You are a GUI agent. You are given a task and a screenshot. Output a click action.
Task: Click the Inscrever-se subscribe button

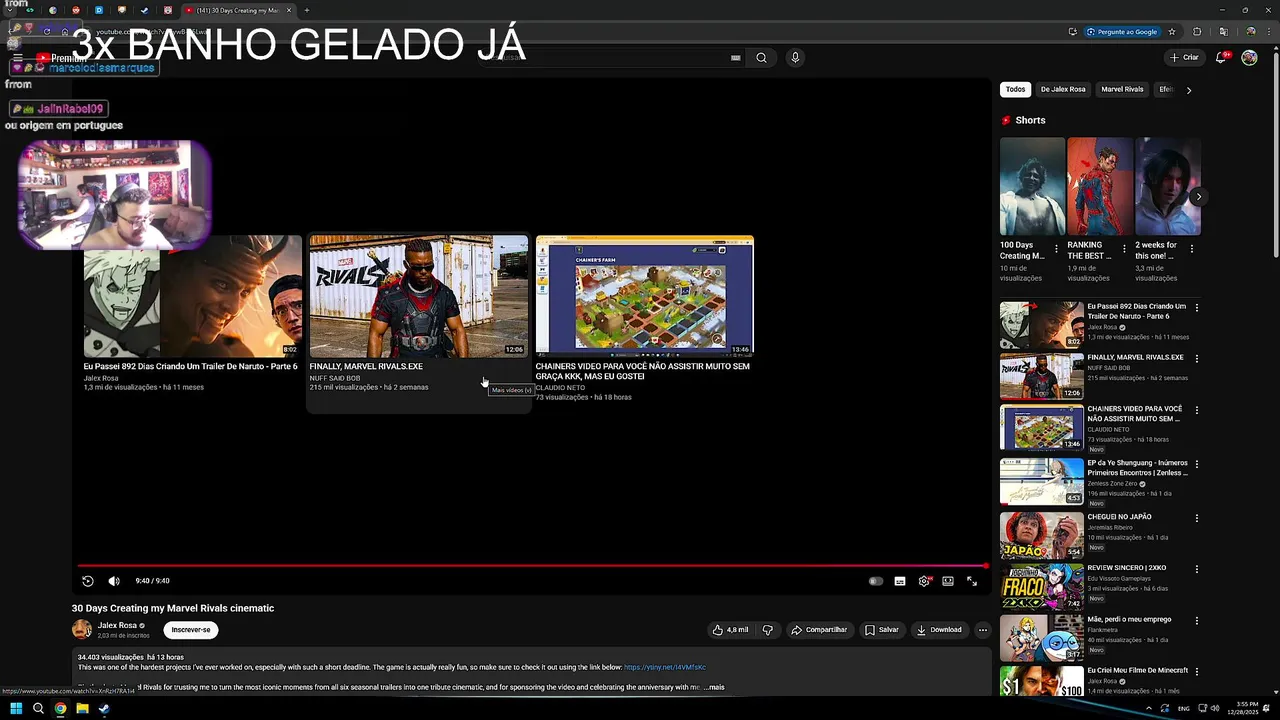click(x=191, y=630)
